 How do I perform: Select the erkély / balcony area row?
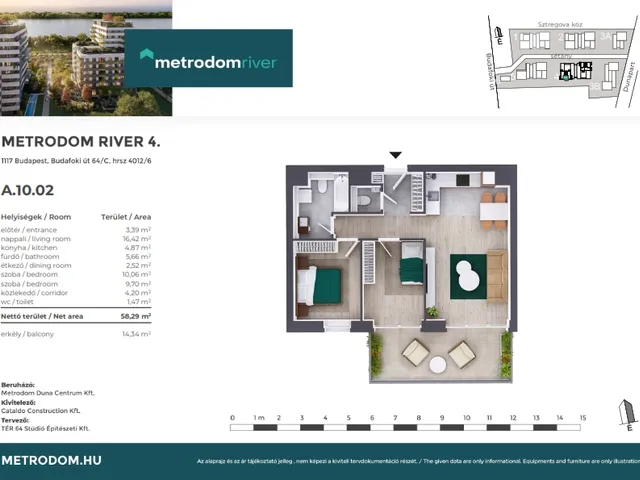(x=76, y=333)
